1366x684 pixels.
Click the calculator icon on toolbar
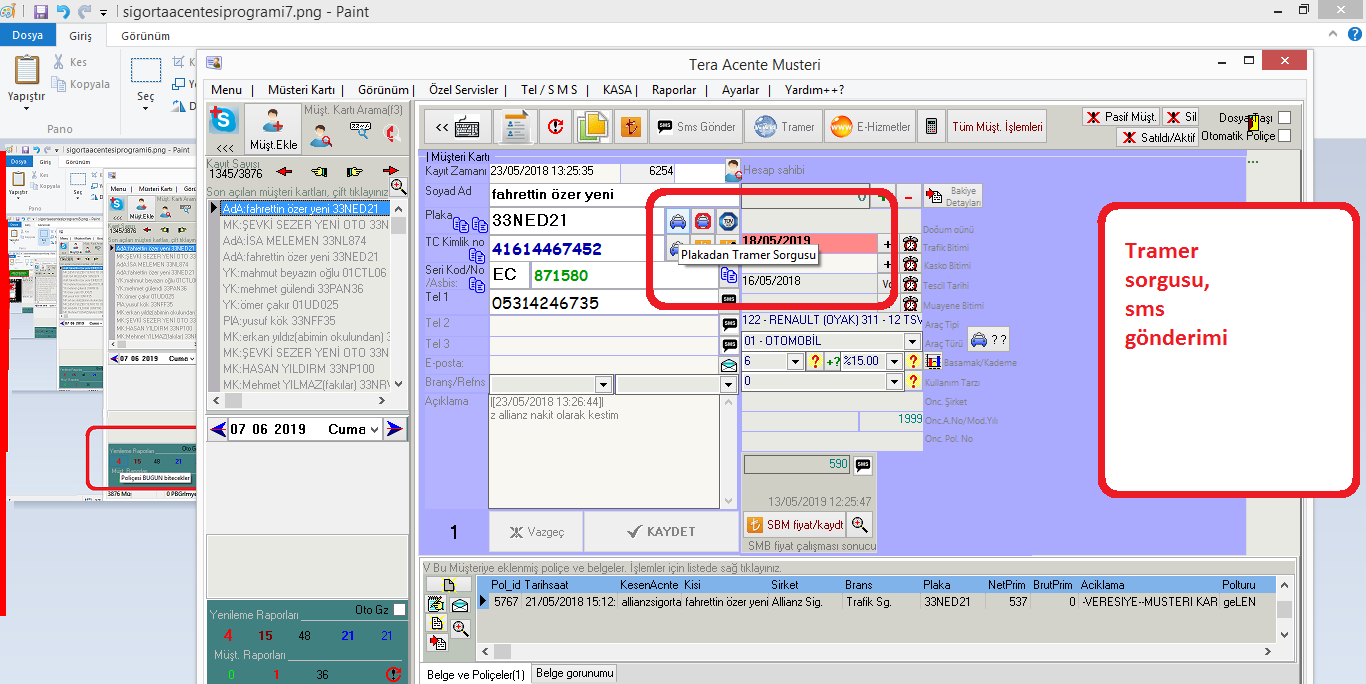932,126
